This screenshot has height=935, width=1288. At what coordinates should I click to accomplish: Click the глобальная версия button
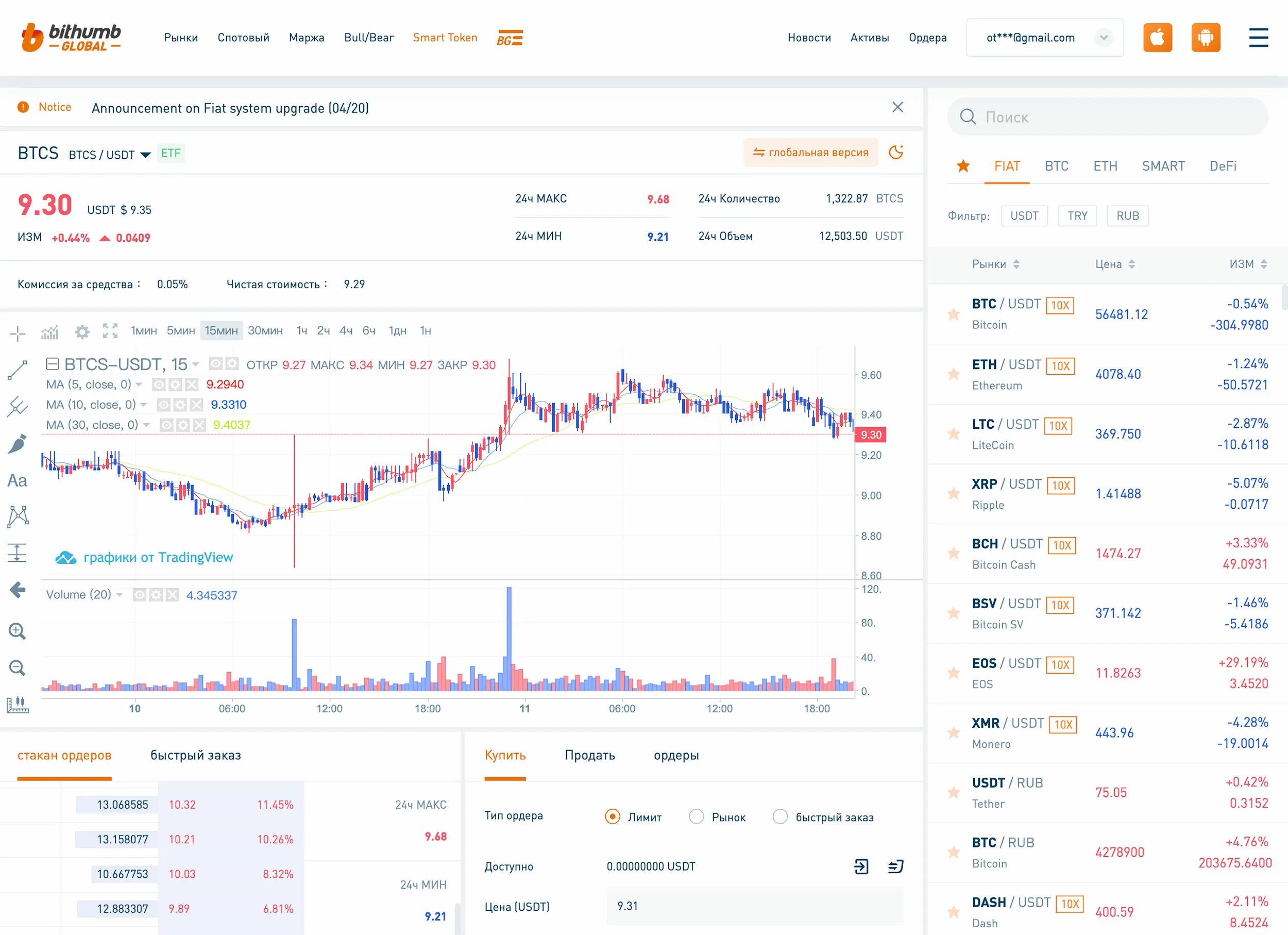pos(810,152)
